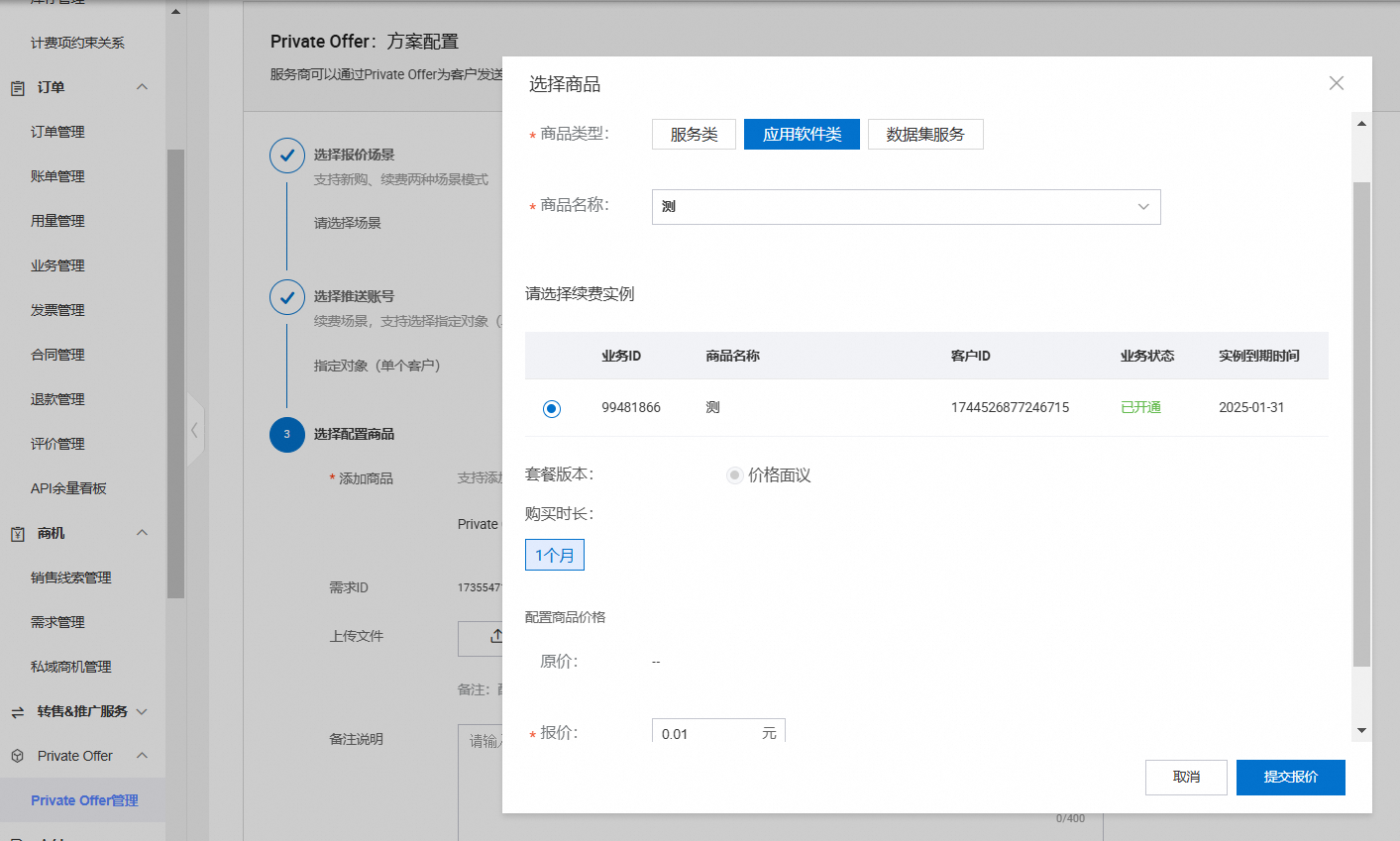Screen dimensions: 1400x841
Task: Open 需求管理 in the sidebar
Action: [x=57, y=622]
